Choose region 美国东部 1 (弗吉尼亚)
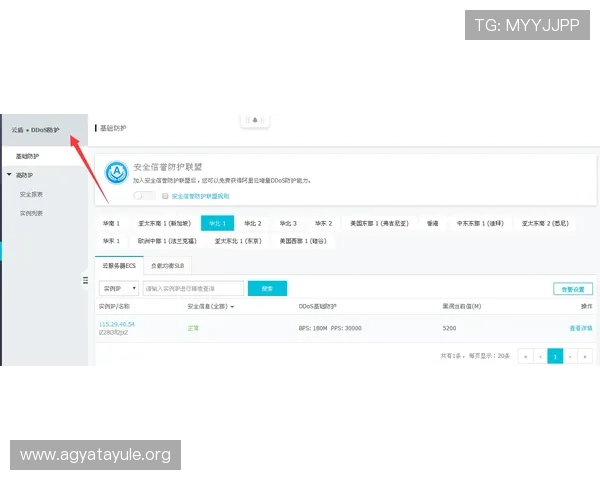The image size is (600, 480). [x=379, y=223]
